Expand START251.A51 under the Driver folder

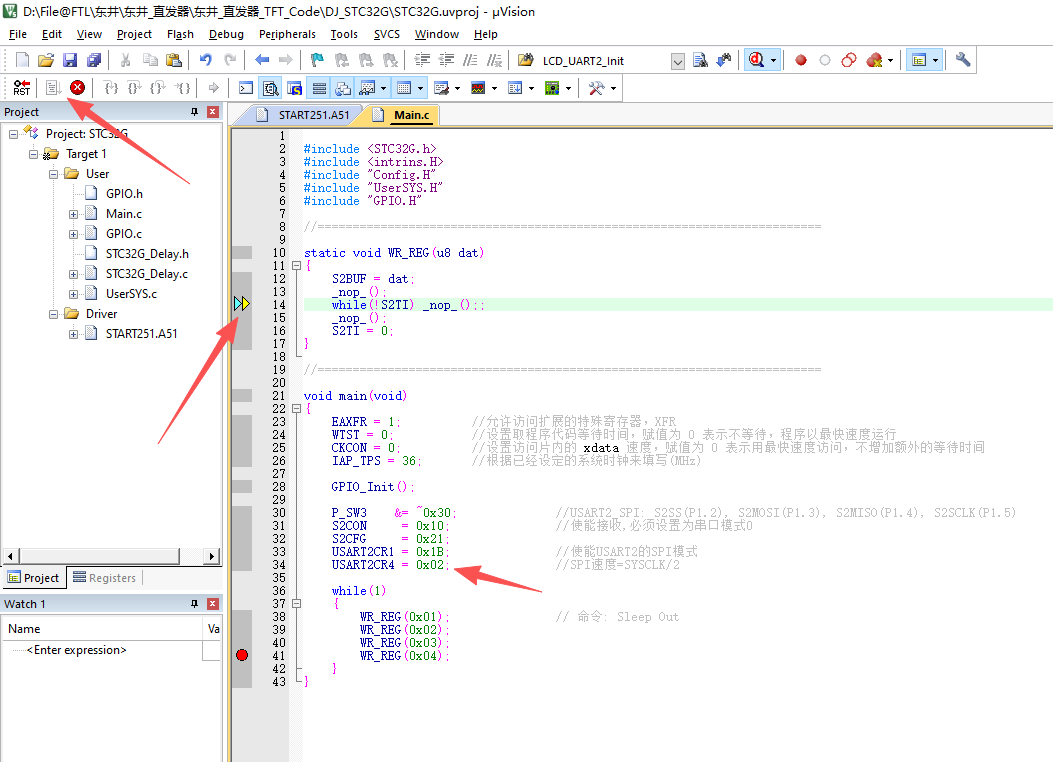[x=74, y=333]
